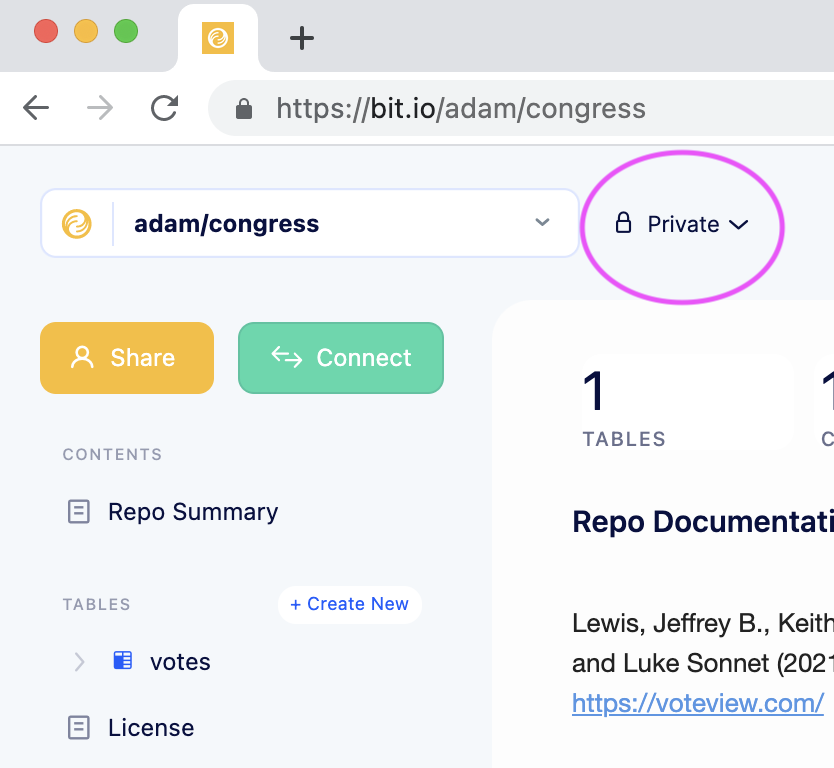The image size is (834, 768).
Task: Click the bit.io logo in repo selector
Action: tap(77, 223)
